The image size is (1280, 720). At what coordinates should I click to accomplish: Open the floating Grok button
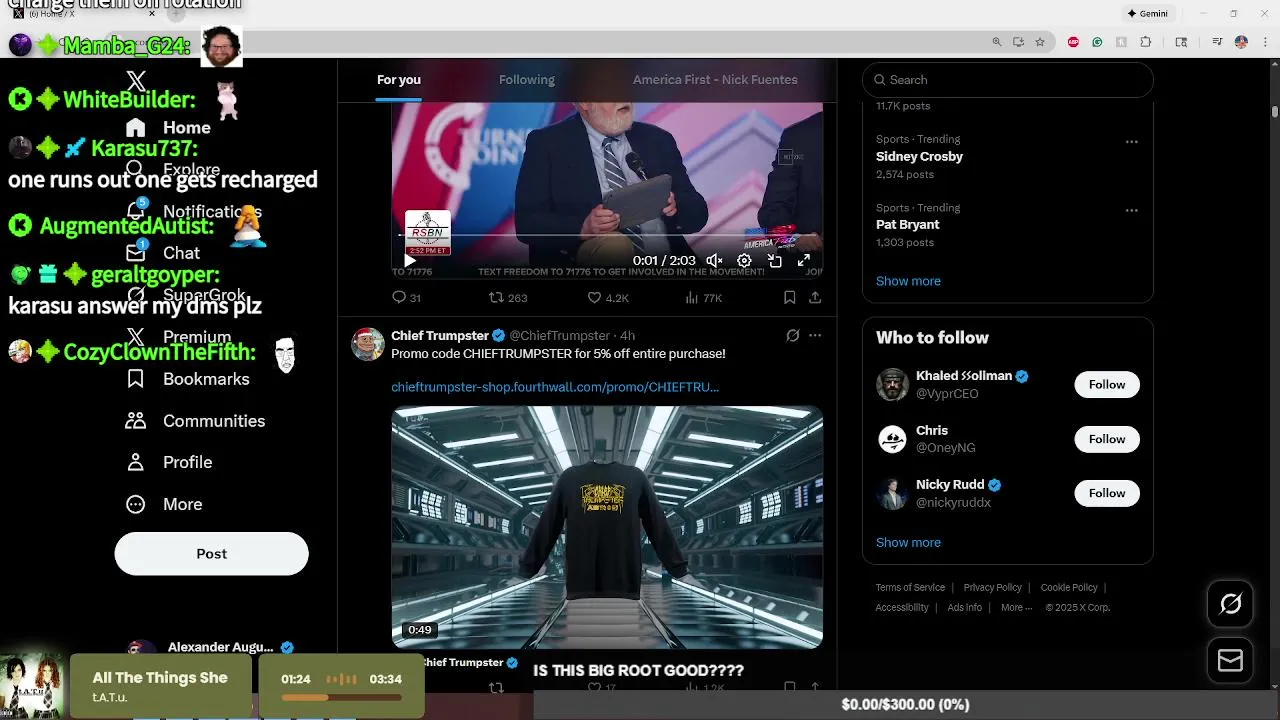[x=1231, y=603]
